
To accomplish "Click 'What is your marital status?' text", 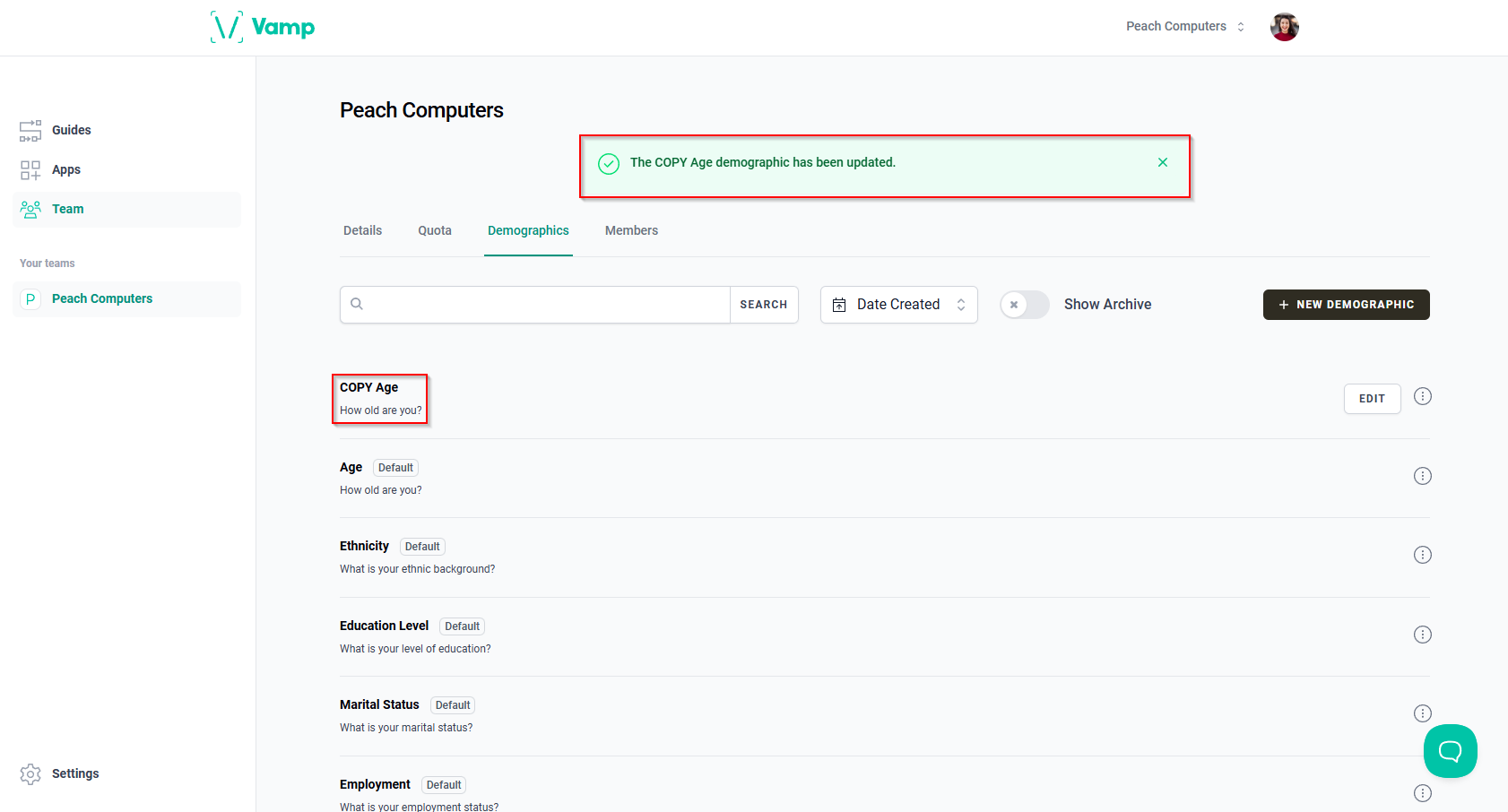I will pos(406,728).
